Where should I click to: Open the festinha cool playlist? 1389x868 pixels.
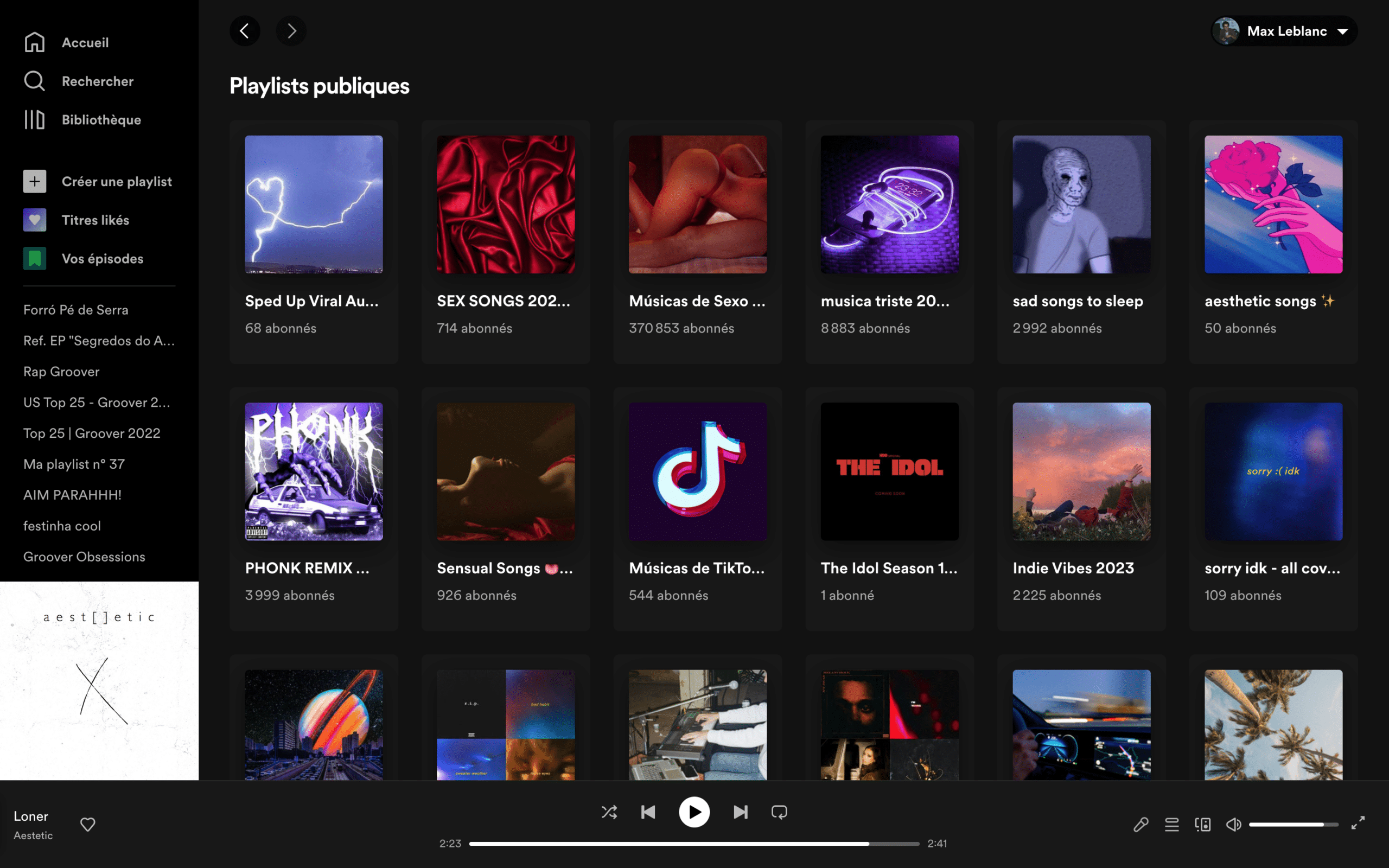point(62,526)
